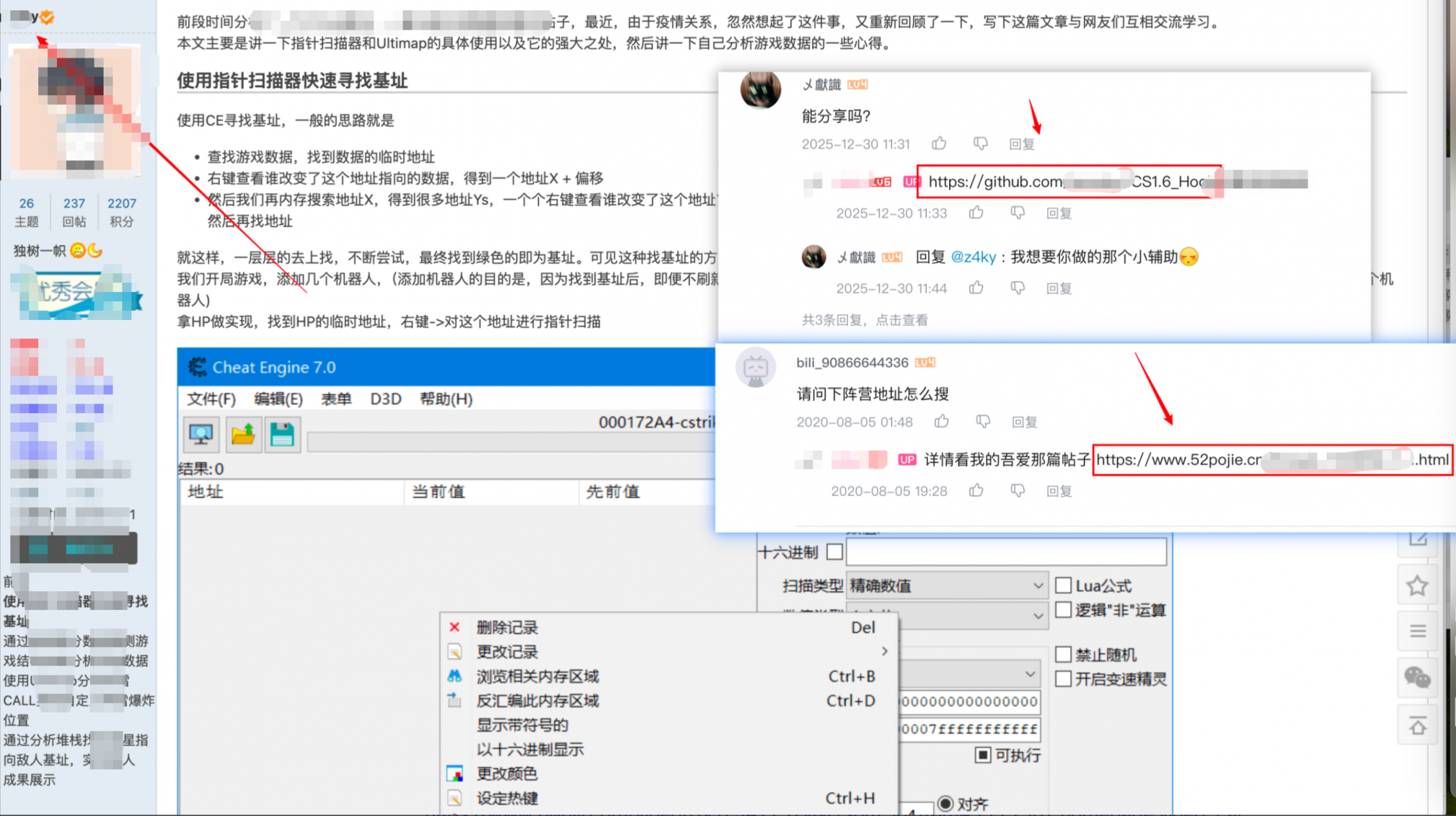Open the D3D menu
This screenshot has width=1456, height=816.
(x=386, y=399)
